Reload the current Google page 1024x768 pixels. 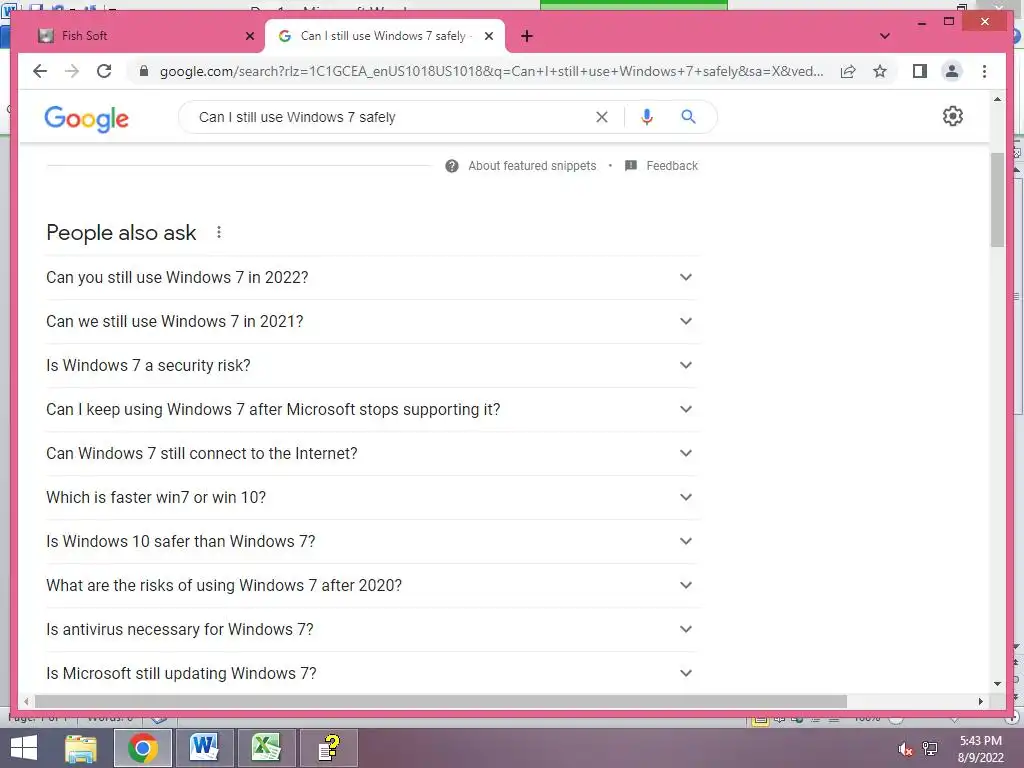point(104,71)
